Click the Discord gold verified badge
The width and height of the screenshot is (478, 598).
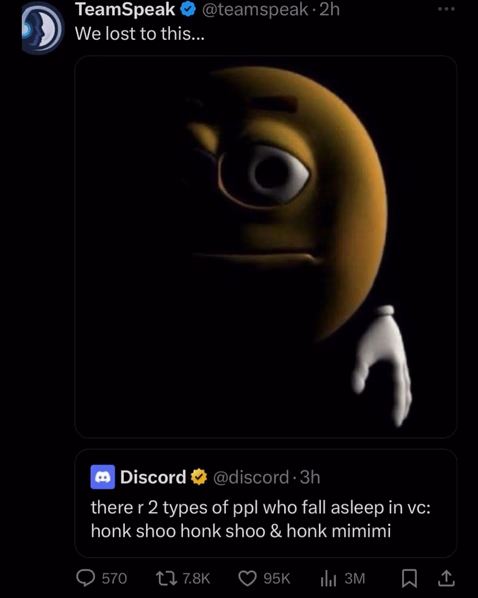(198, 477)
